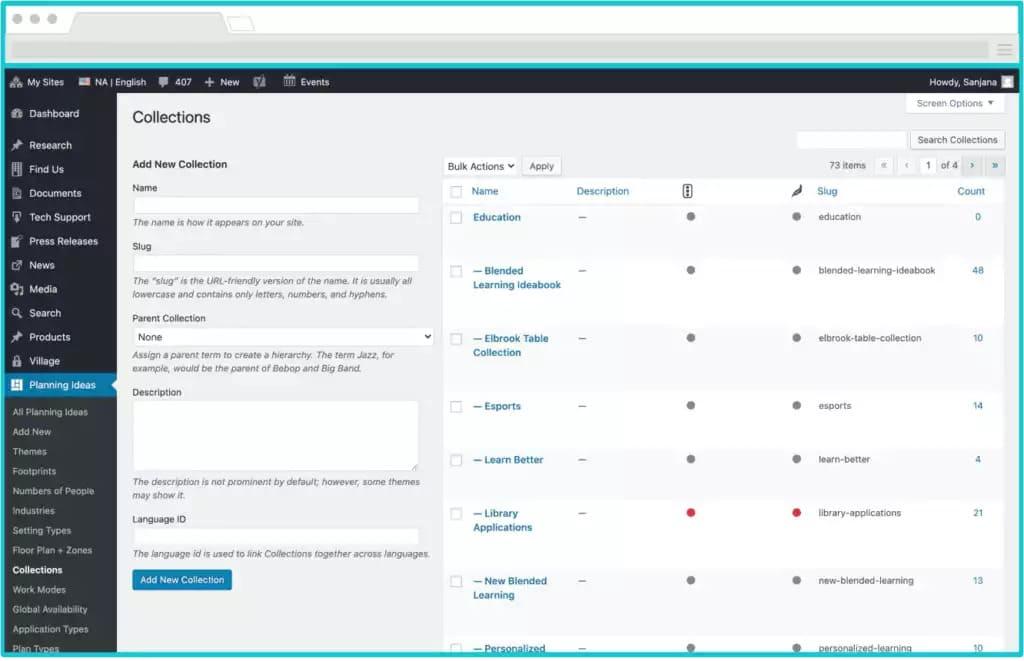Open count 48 for Blended Learning Ideabook
The height and width of the screenshot is (661, 1024).
point(978,270)
